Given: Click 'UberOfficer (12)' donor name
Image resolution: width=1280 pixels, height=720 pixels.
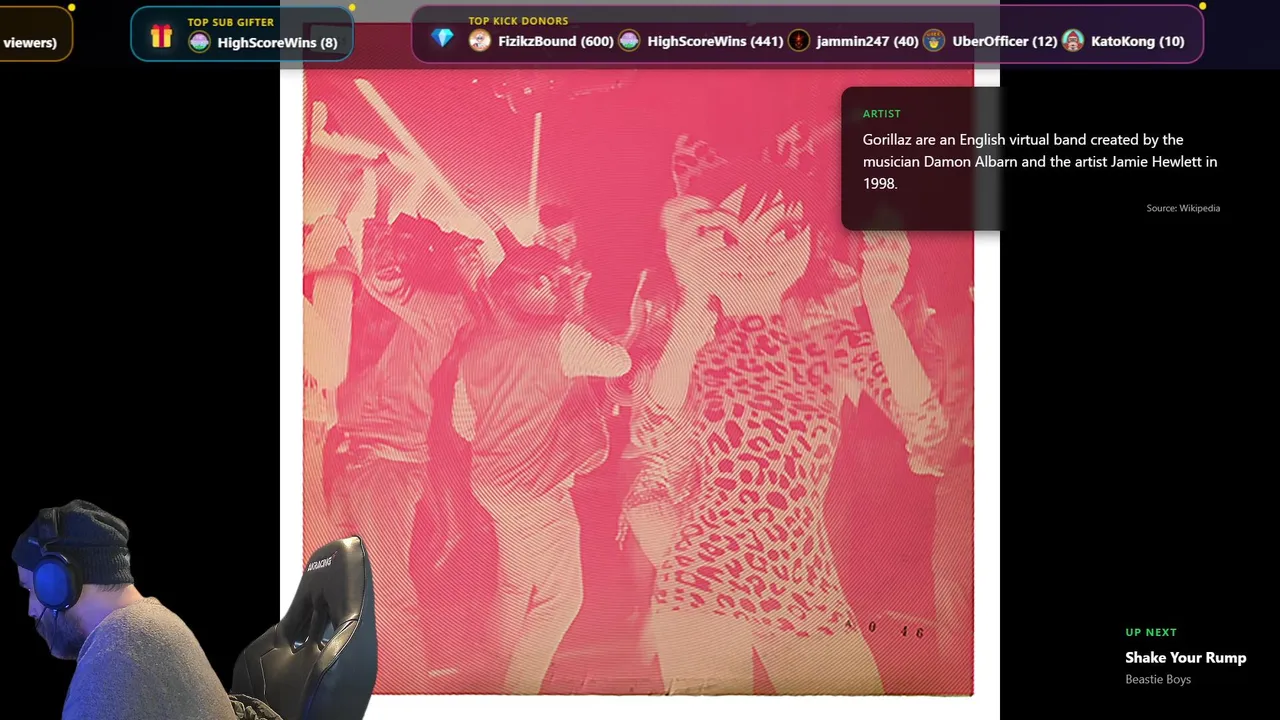Looking at the screenshot, I should click(1005, 41).
